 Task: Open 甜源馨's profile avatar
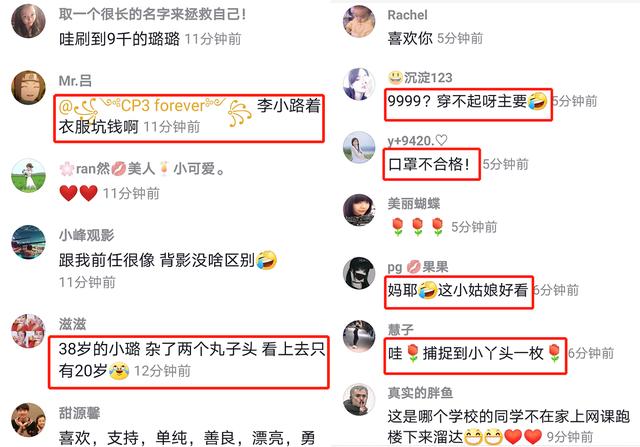[28, 420]
